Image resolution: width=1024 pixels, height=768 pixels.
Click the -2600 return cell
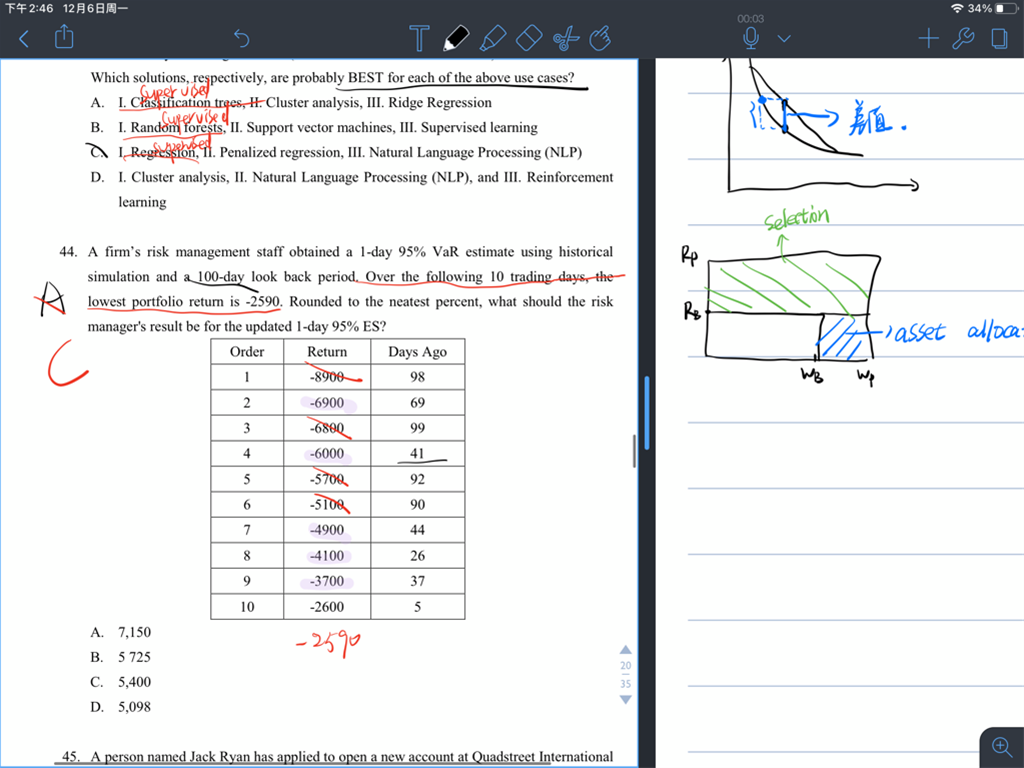[x=327, y=607]
